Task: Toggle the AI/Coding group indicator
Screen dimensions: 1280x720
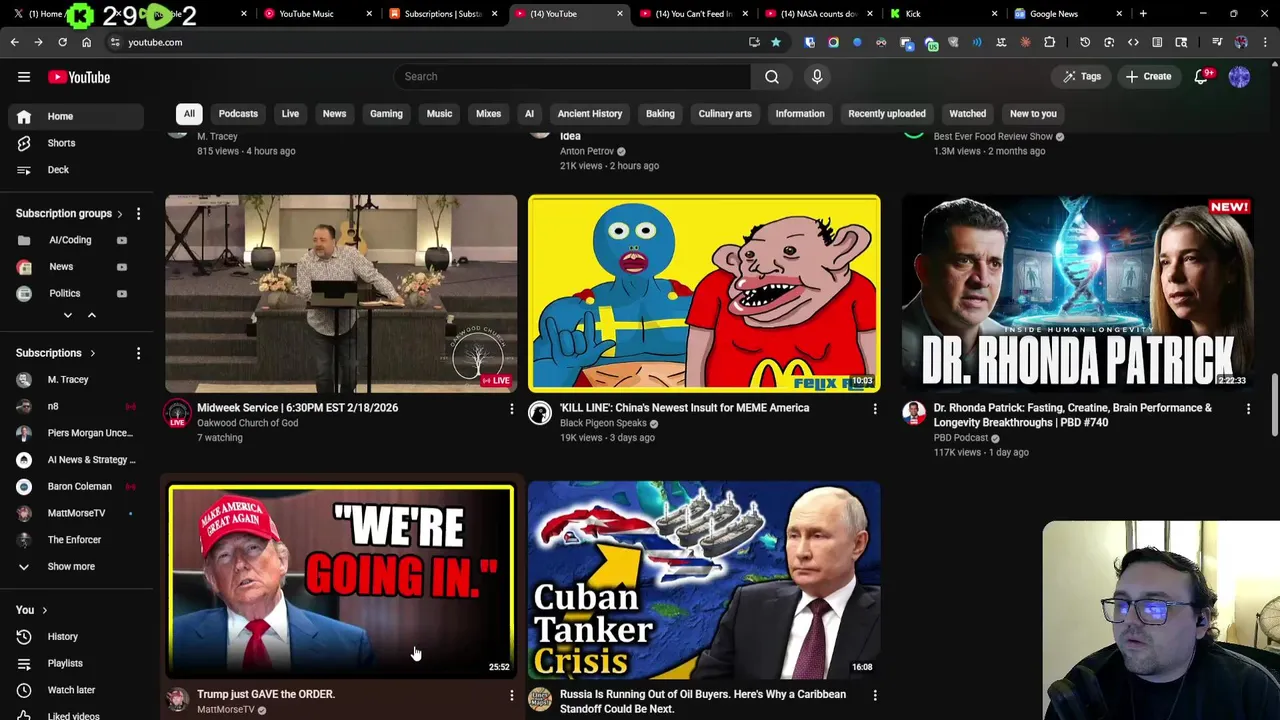Action: click(x=122, y=240)
